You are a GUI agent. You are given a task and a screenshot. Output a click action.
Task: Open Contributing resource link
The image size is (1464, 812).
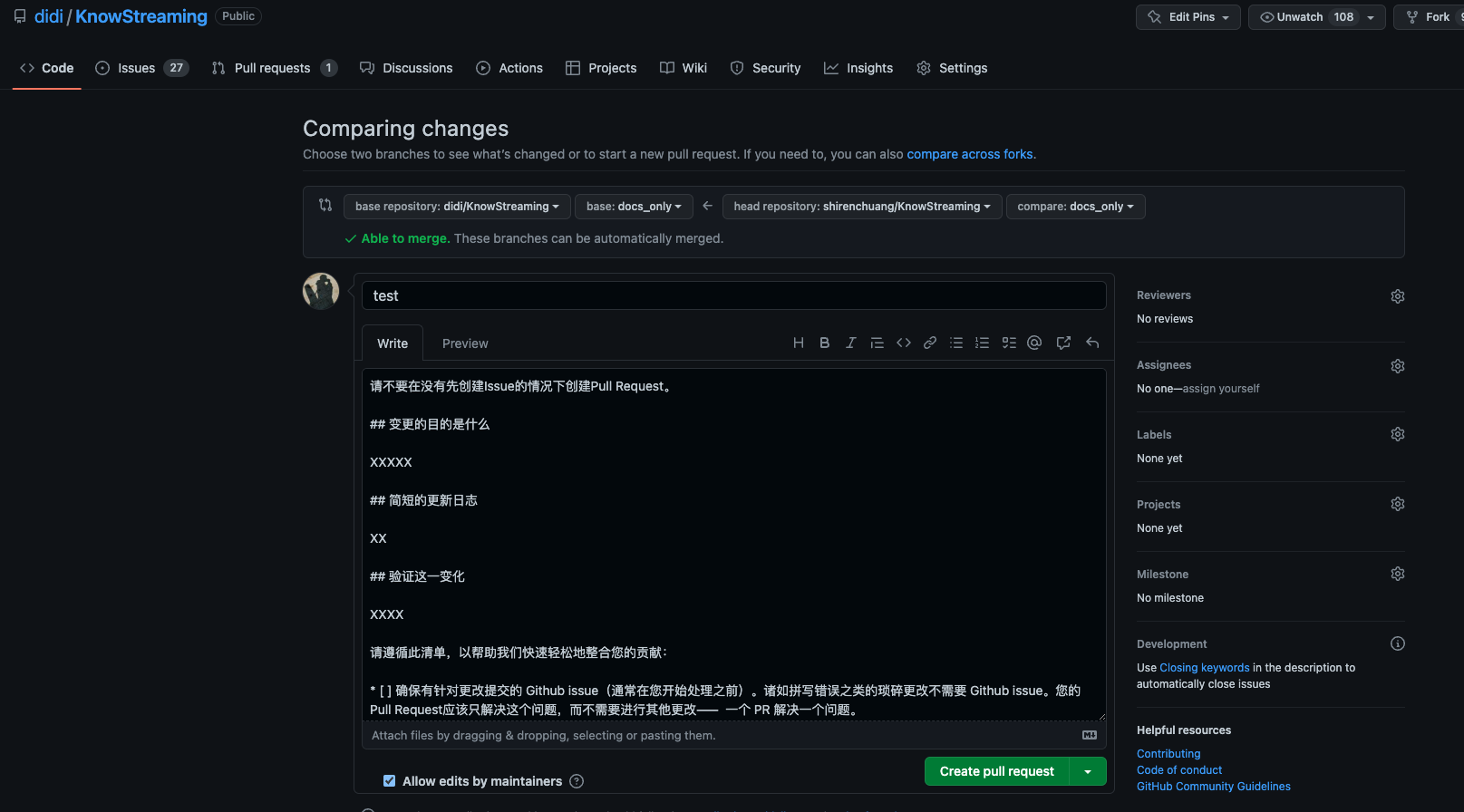pos(1168,754)
